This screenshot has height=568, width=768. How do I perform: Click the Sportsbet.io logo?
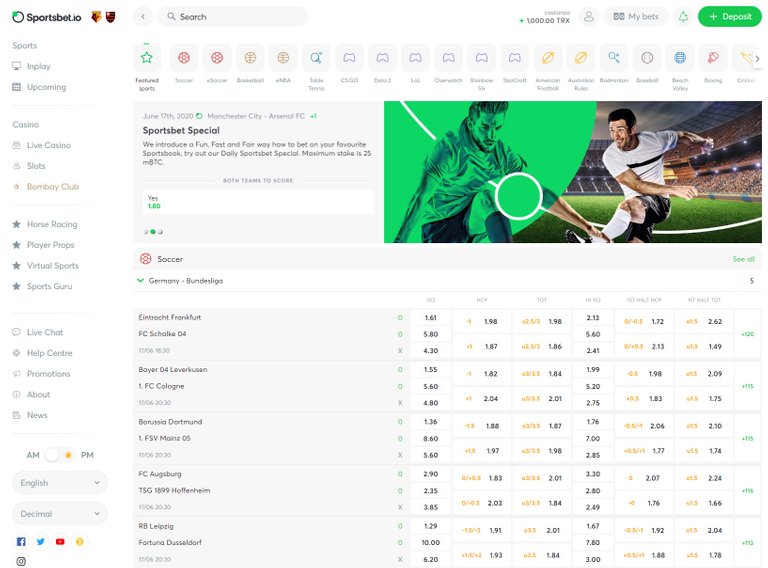pos(47,17)
